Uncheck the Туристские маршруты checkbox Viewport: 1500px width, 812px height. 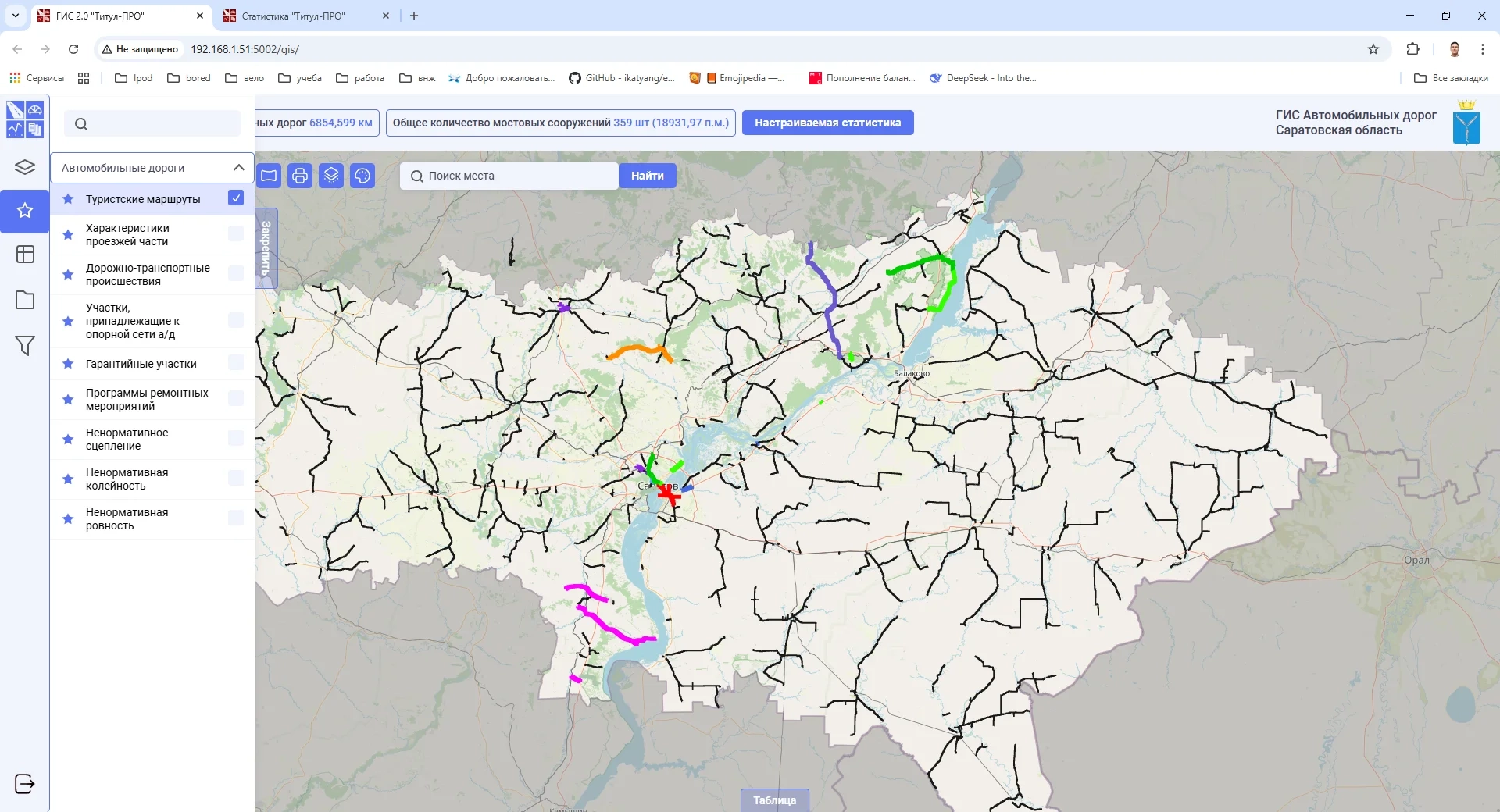tap(236, 198)
